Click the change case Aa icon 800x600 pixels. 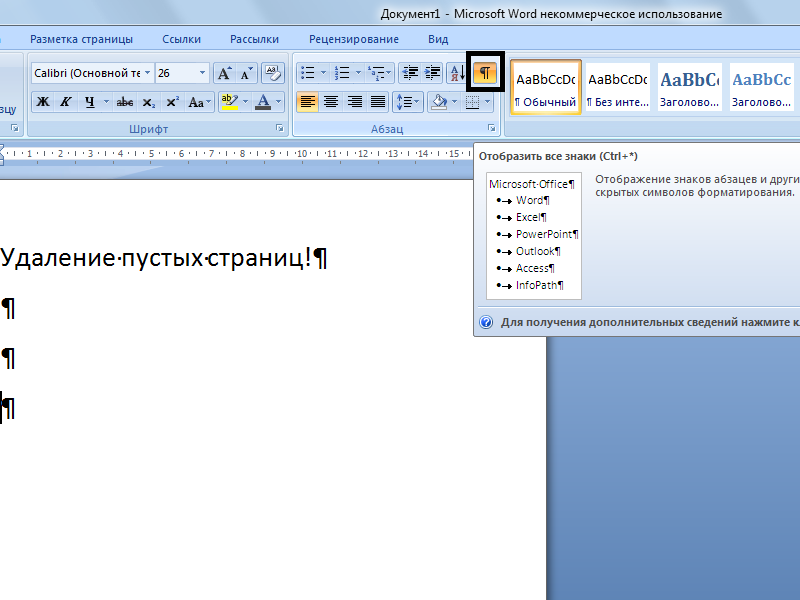[199, 102]
